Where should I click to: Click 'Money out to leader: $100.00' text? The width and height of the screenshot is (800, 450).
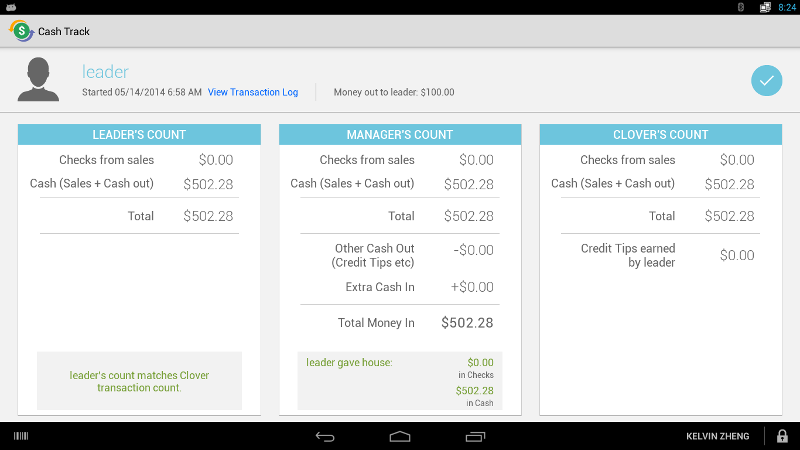point(394,92)
